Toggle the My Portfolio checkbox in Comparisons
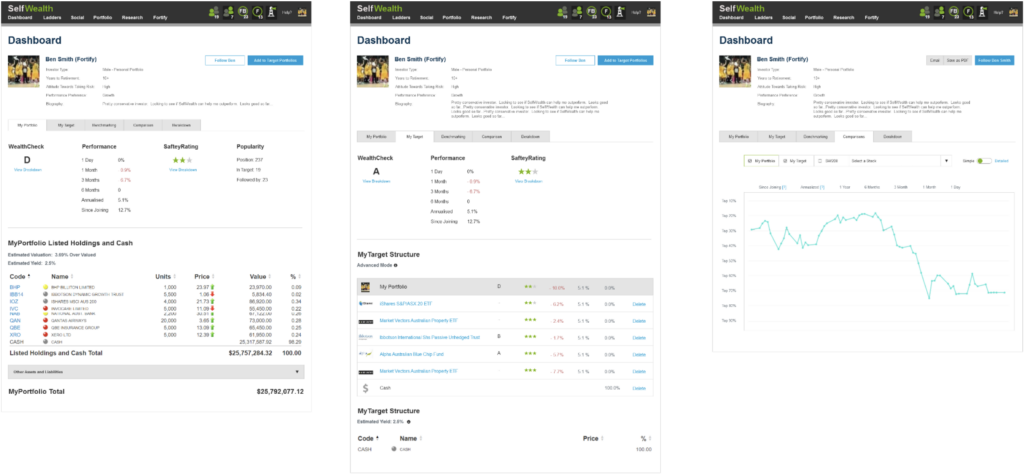Screen dimensions: 1024x474 (x=750, y=160)
